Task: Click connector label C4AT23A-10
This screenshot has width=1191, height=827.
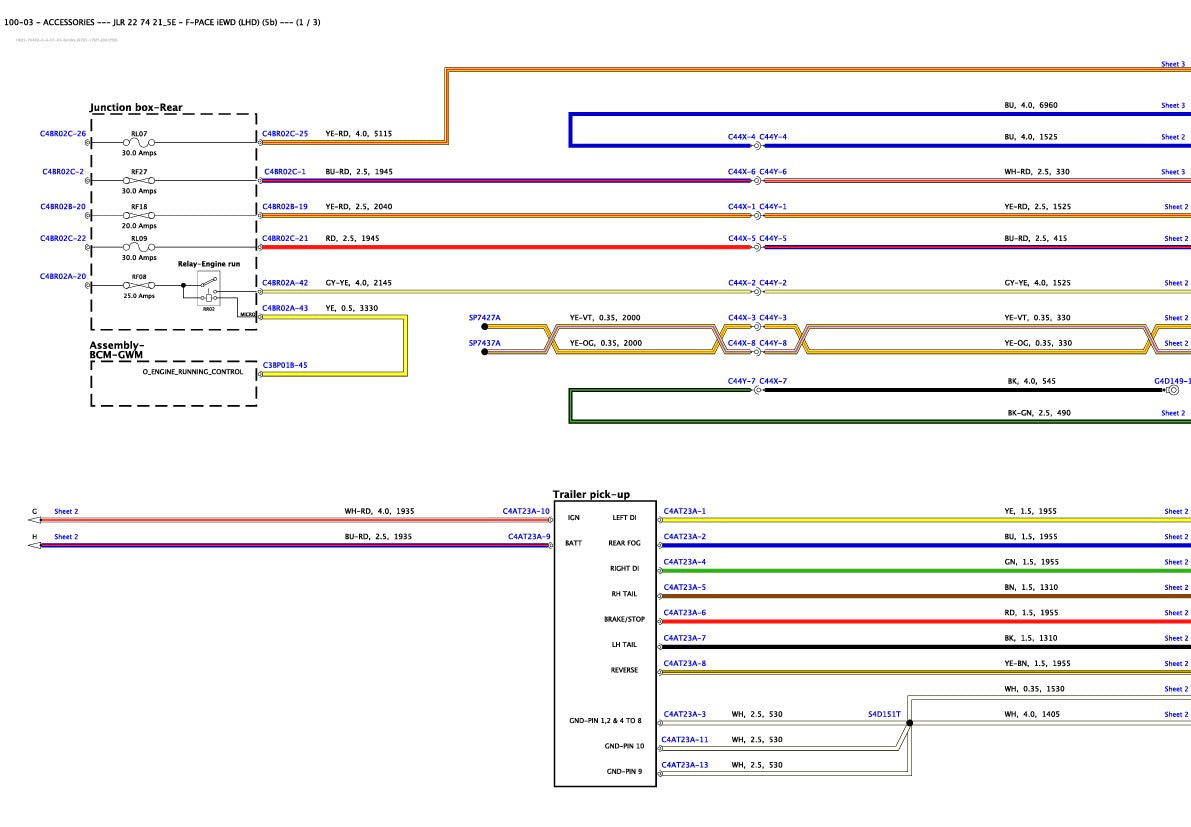Action: pyautogui.click(x=526, y=511)
